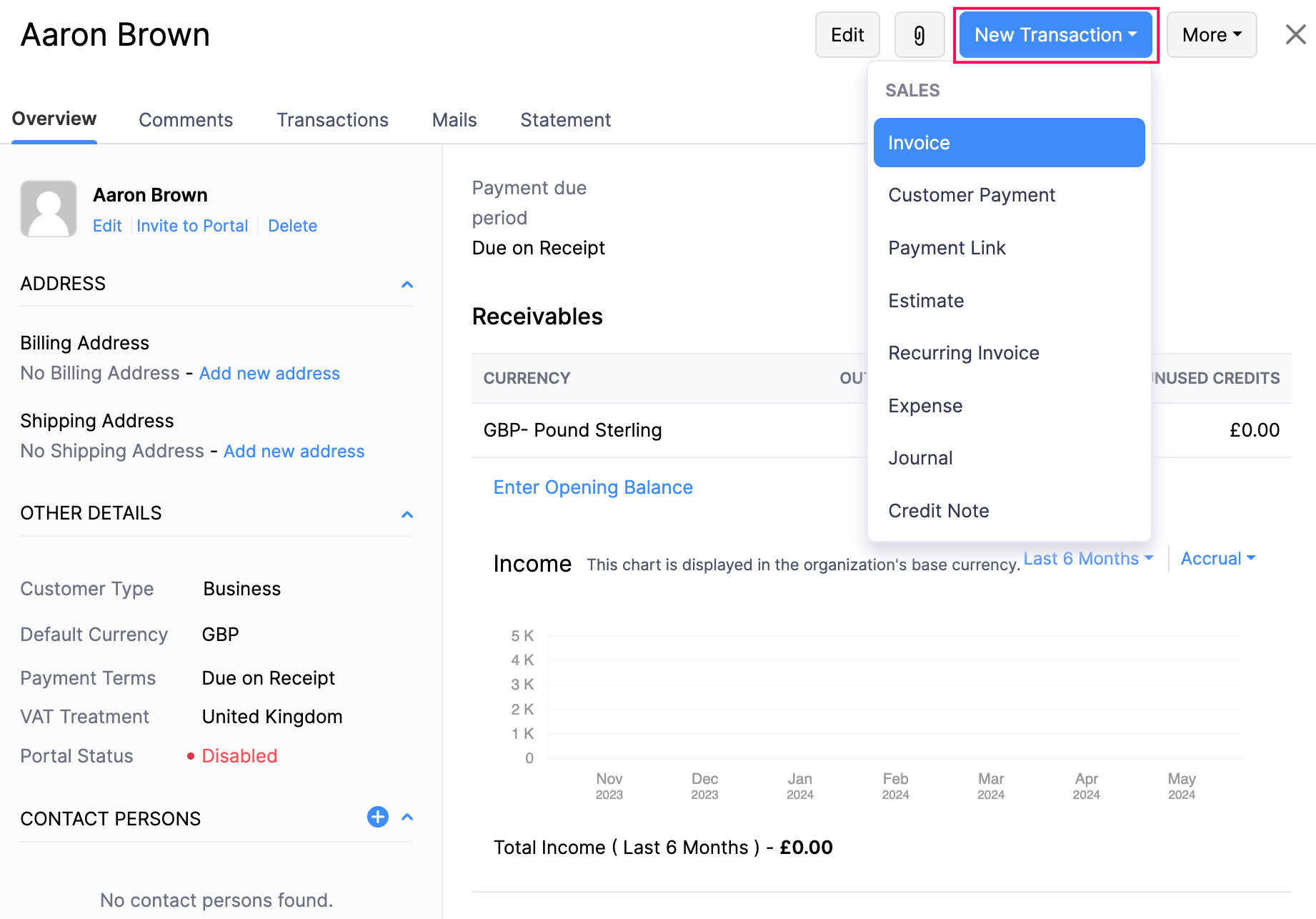Screen dimensions: 1316x919
Task: Select Credit Note from the transaction menu
Action: coord(938,510)
